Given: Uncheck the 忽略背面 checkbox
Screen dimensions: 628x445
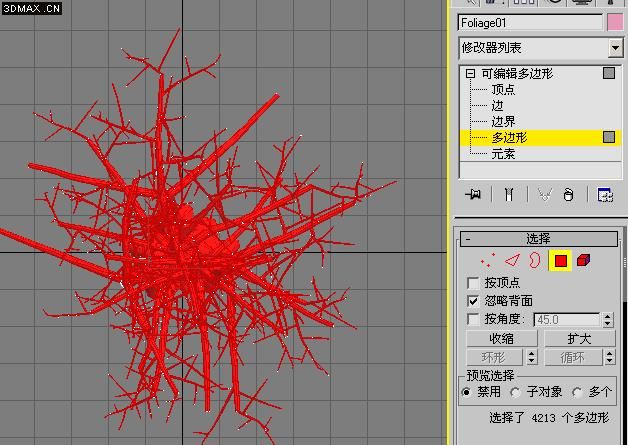Looking at the screenshot, I should click(473, 301).
